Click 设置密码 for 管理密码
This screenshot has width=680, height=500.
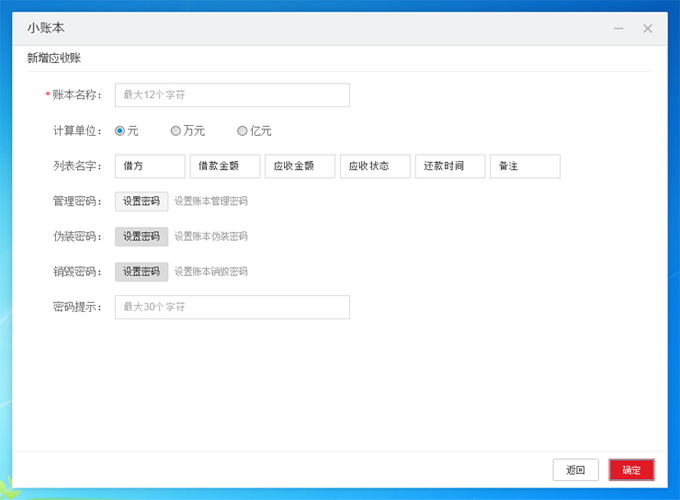pos(141,201)
